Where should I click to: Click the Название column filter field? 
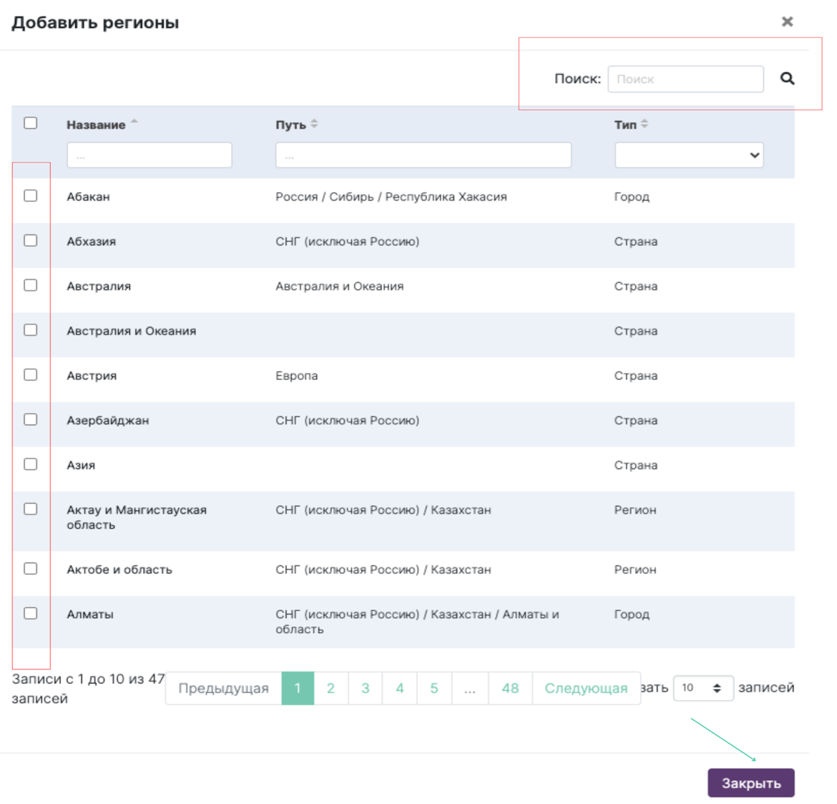tap(149, 155)
